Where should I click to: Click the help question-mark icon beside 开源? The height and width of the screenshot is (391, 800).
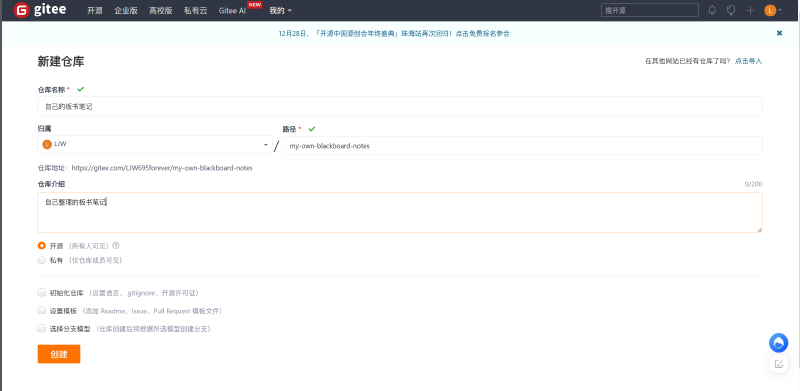pyautogui.click(x=116, y=246)
